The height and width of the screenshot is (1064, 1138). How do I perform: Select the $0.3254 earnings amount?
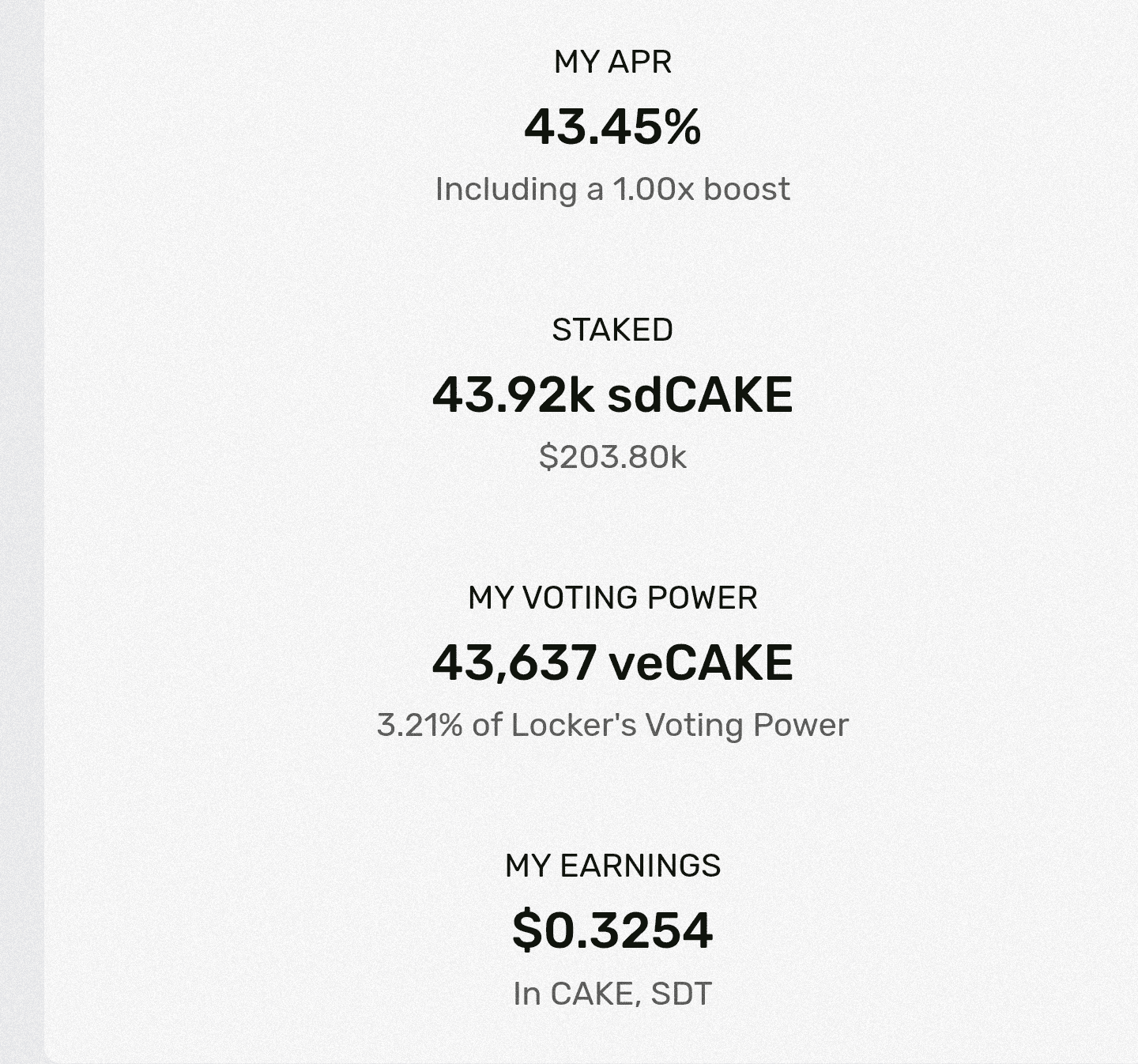pos(612,930)
